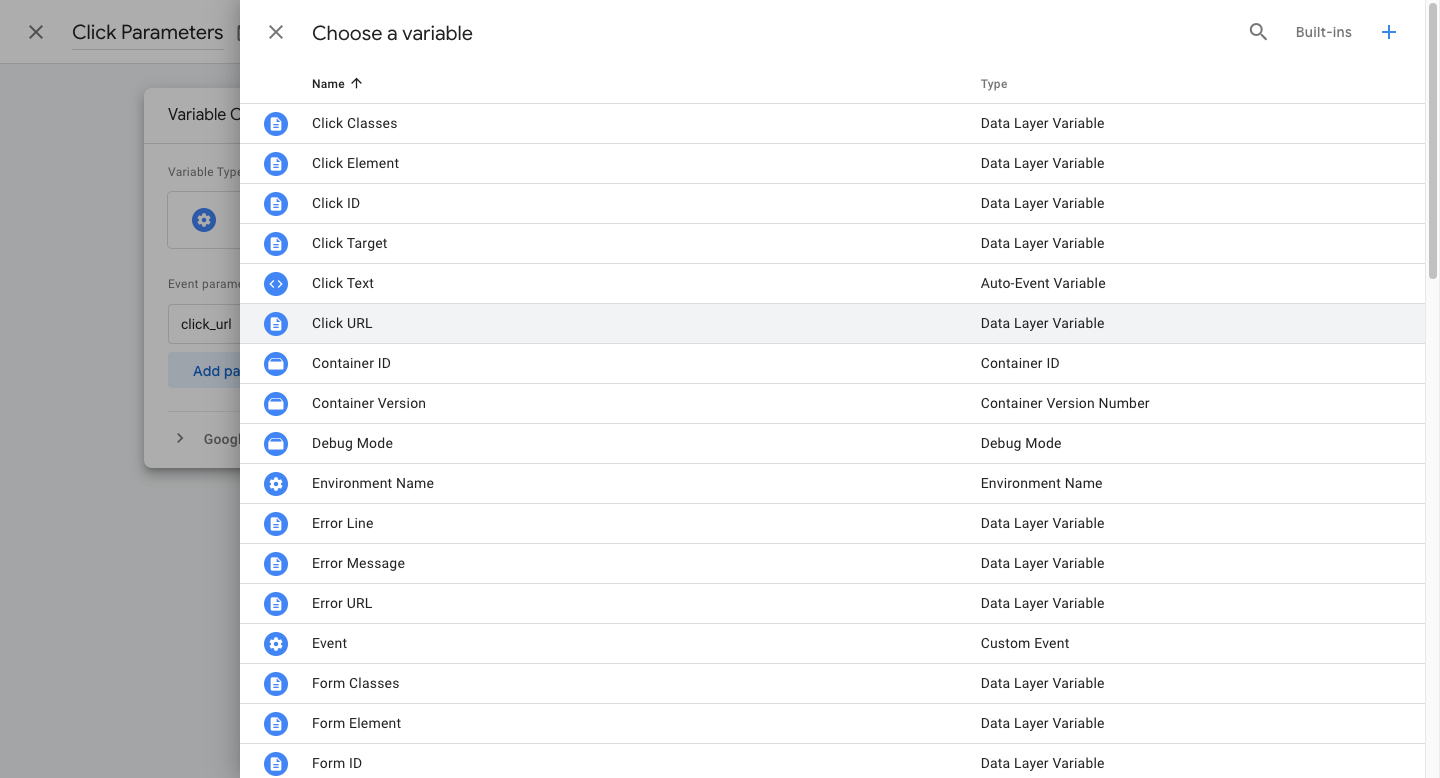1440x778 pixels.
Task: Click the Add parameter button
Action: coord(206,371)
